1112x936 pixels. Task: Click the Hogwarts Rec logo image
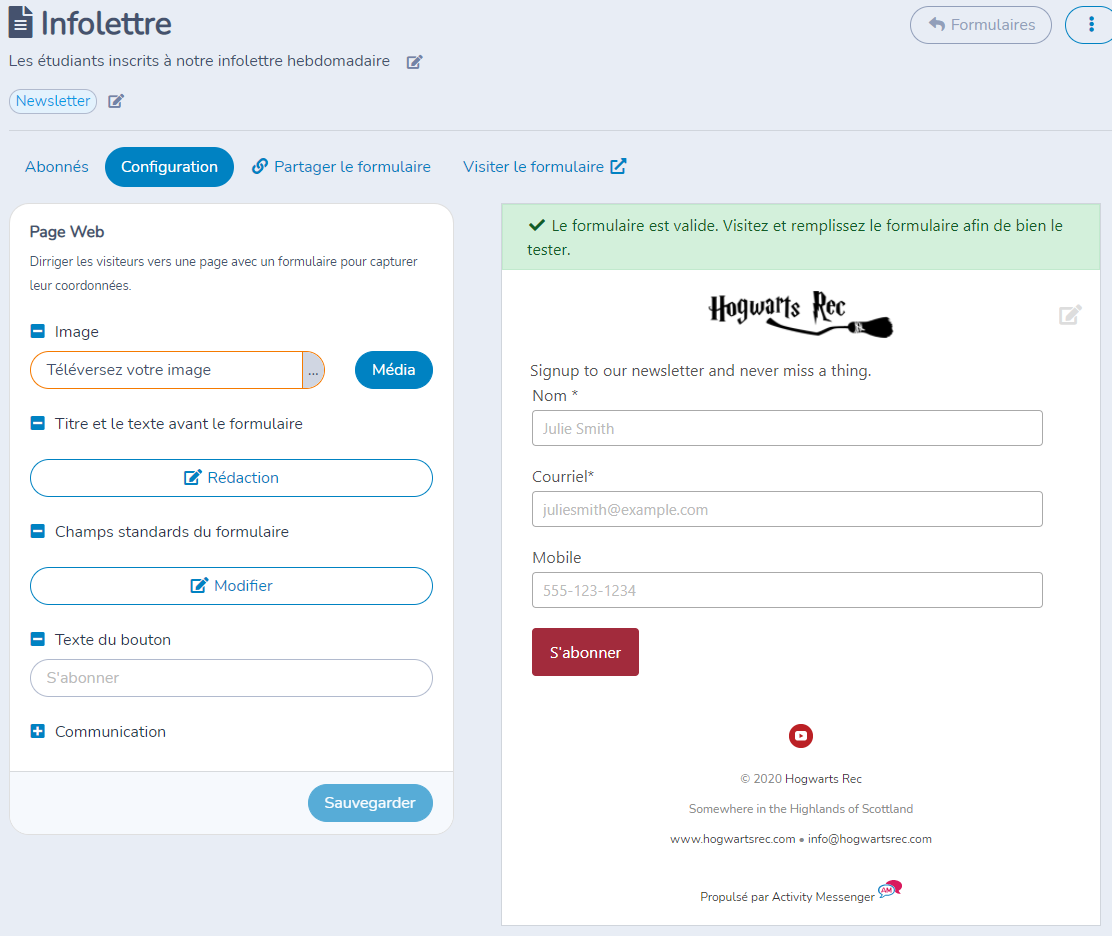(x=801, y=314)
